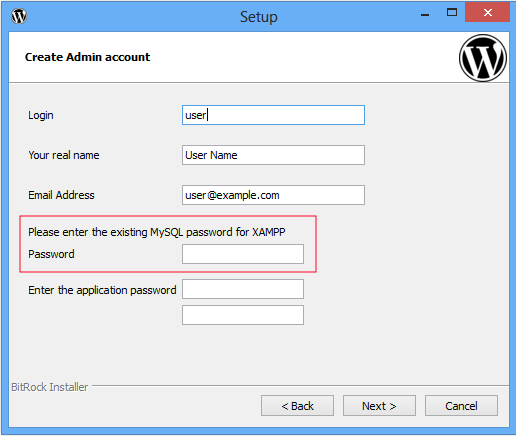Click the existing MySQL password instruction text
This screenshot has width=516, height=436.
coord(157,232)
